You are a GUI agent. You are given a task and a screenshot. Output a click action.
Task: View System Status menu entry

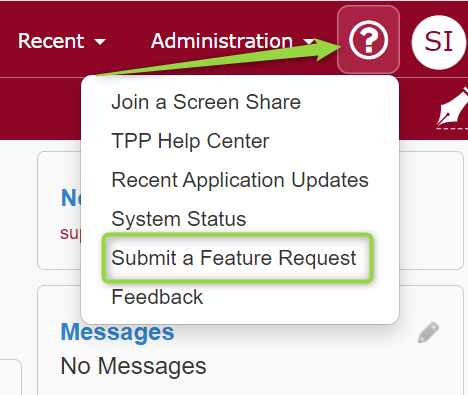pyautogui.click(x=179, y=219)
